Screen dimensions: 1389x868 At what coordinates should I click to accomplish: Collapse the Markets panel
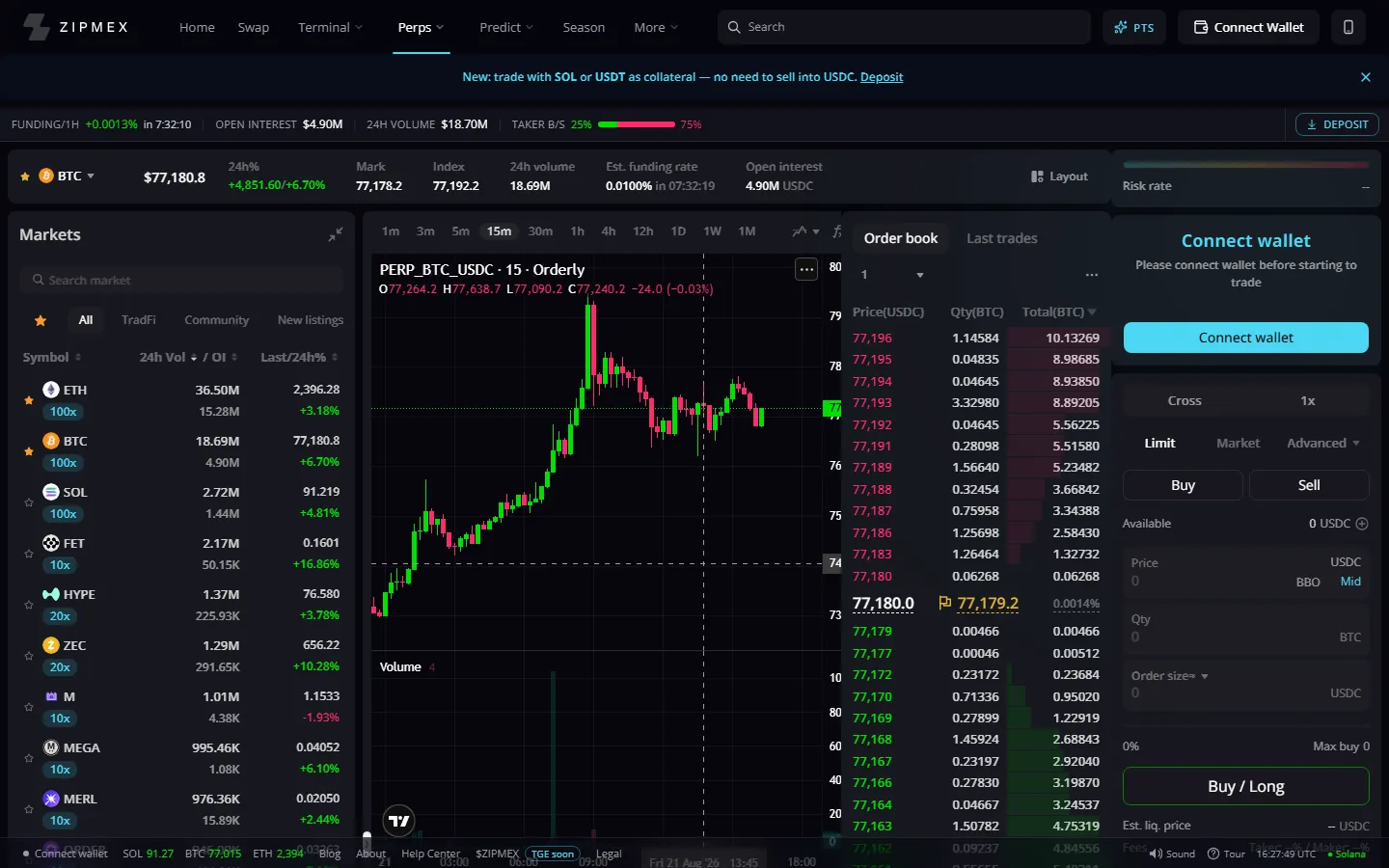[335, 234]
